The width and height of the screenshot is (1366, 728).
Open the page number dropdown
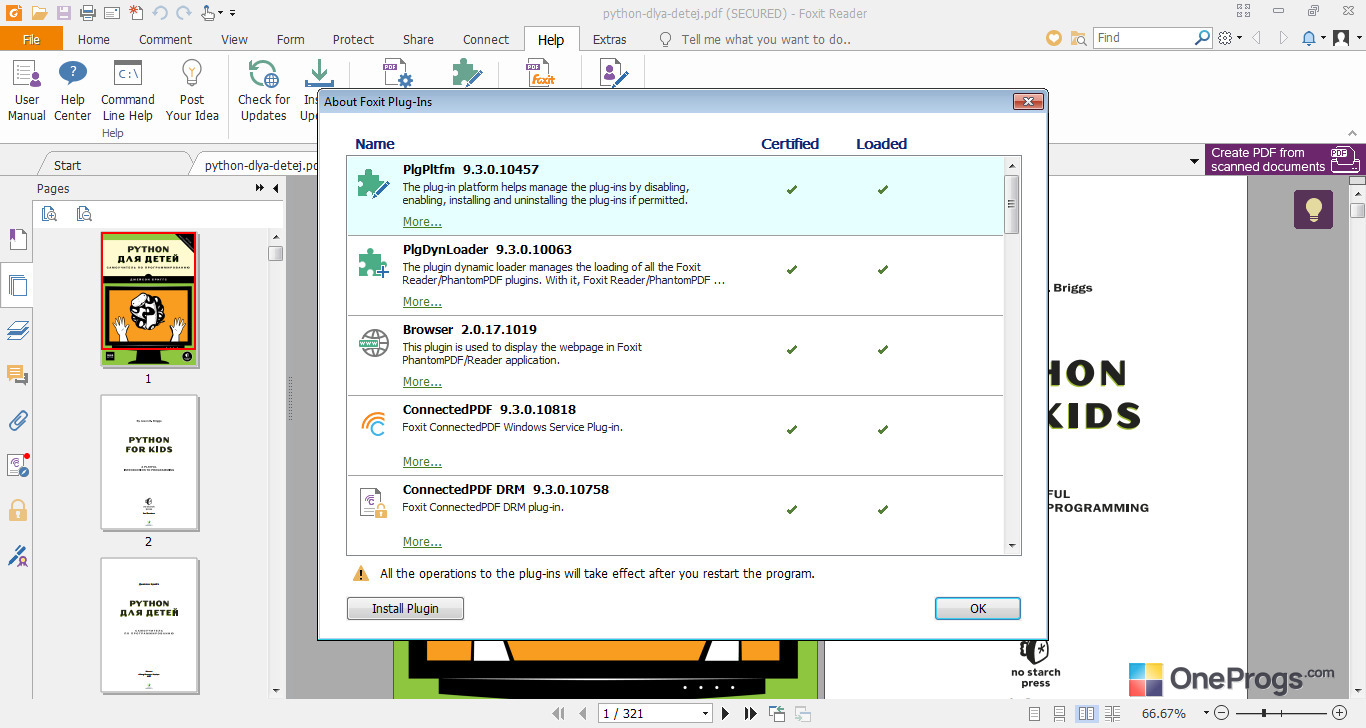[704, 714]
